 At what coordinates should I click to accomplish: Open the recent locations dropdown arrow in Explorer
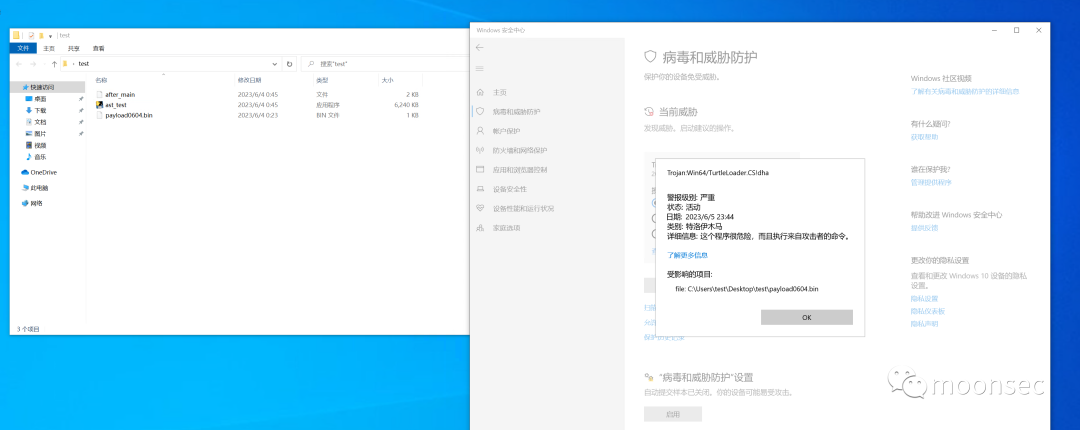click(43, 63)
